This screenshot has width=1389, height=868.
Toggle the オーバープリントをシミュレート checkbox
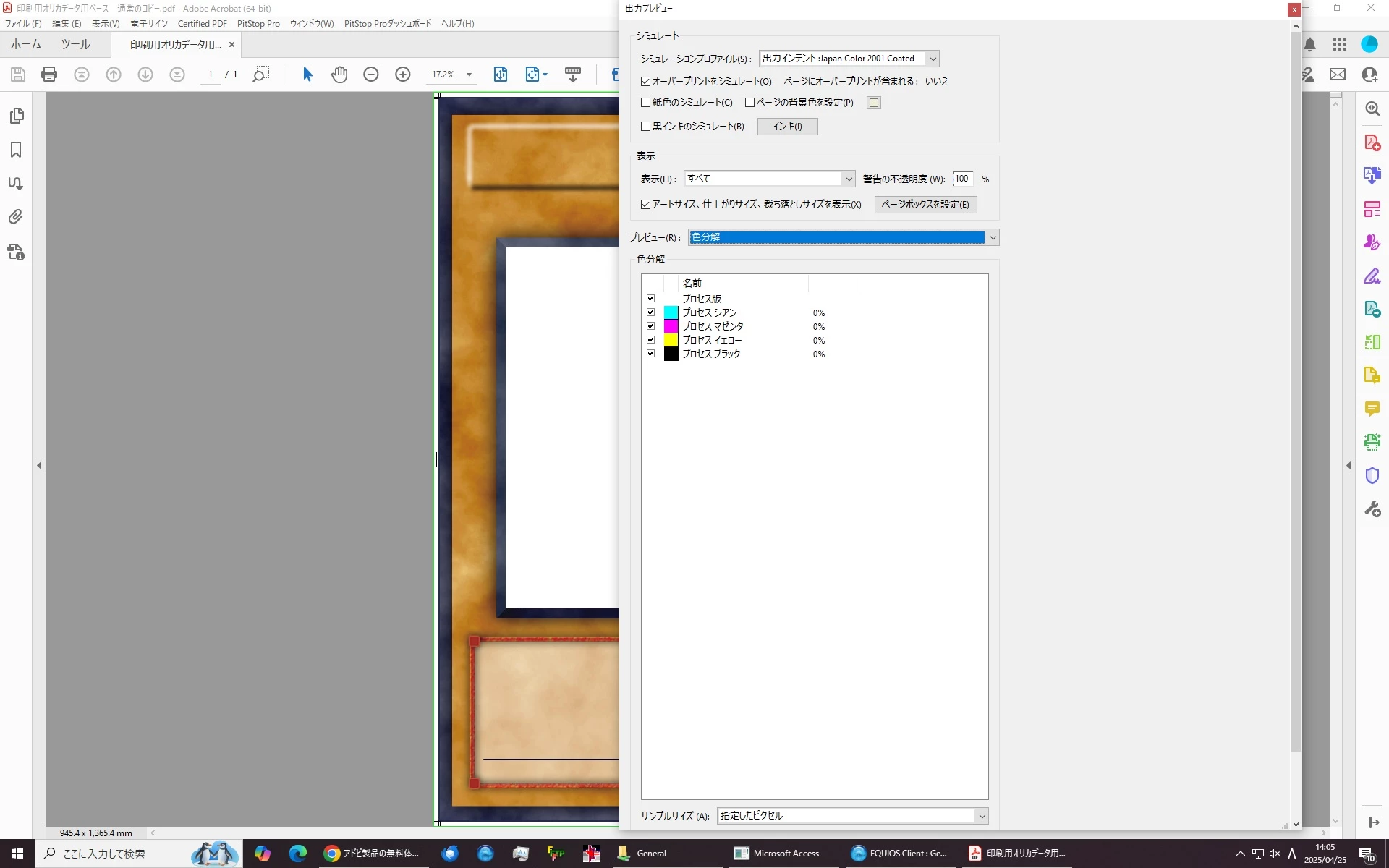646,82
